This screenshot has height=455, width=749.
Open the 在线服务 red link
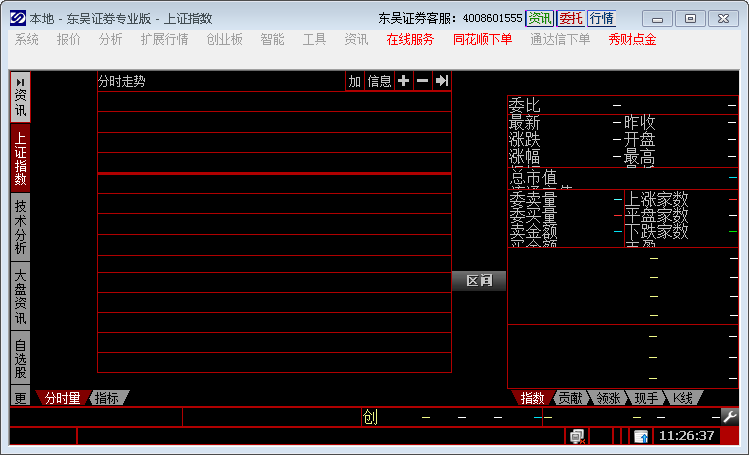(410, 40)
